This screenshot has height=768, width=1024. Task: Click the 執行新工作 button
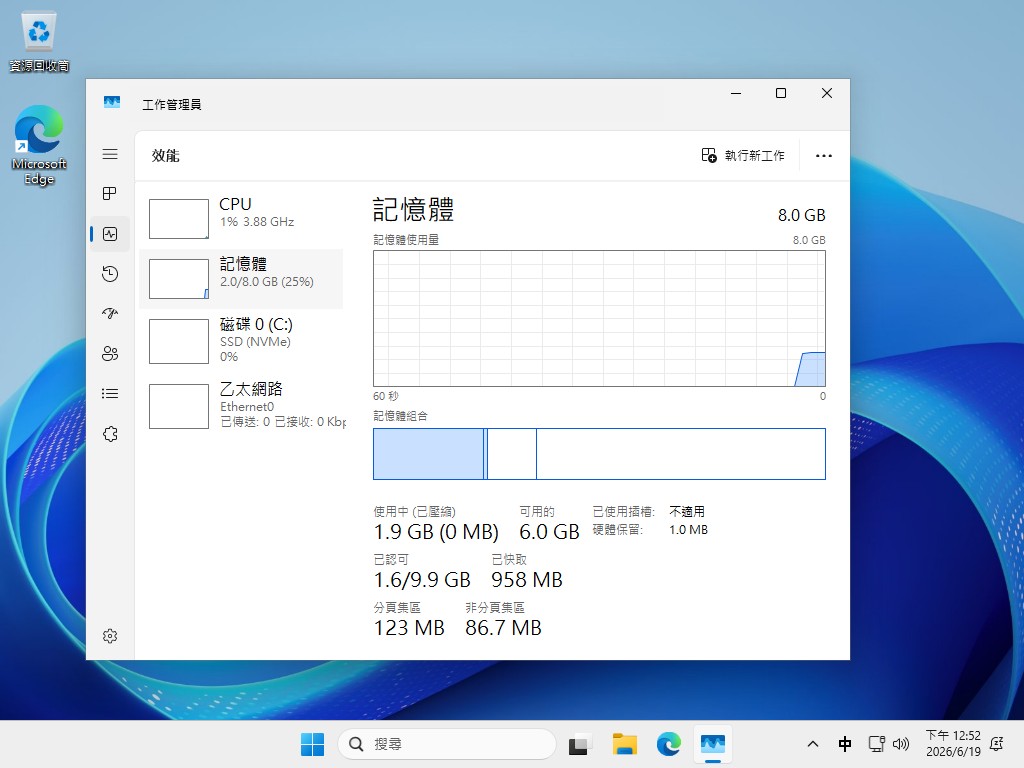(743, 155)
